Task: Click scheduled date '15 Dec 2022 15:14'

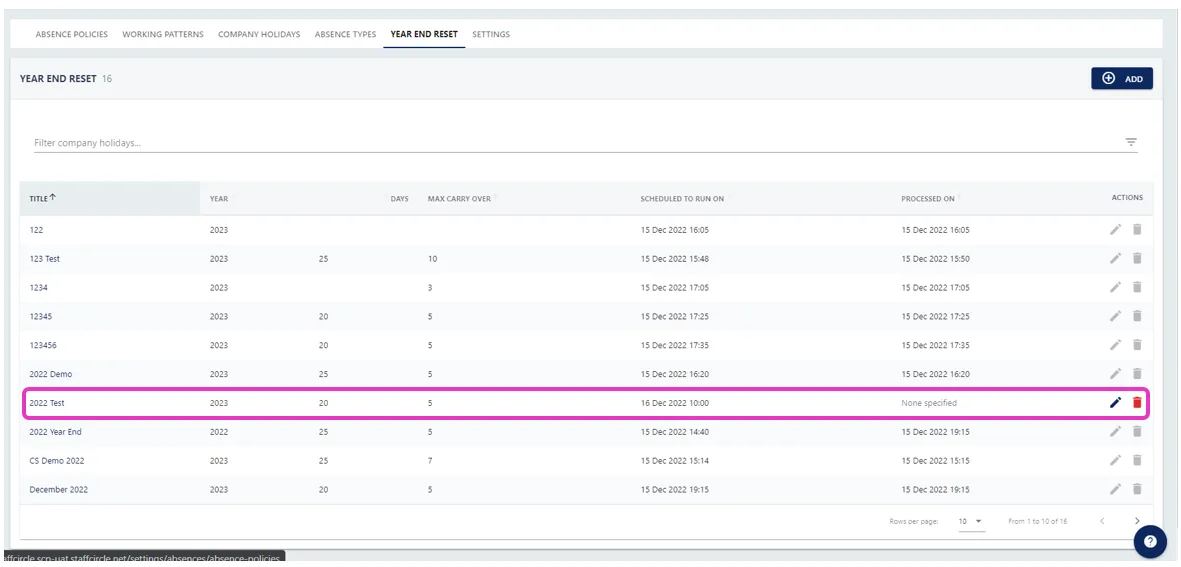Action: coord(674,461)
